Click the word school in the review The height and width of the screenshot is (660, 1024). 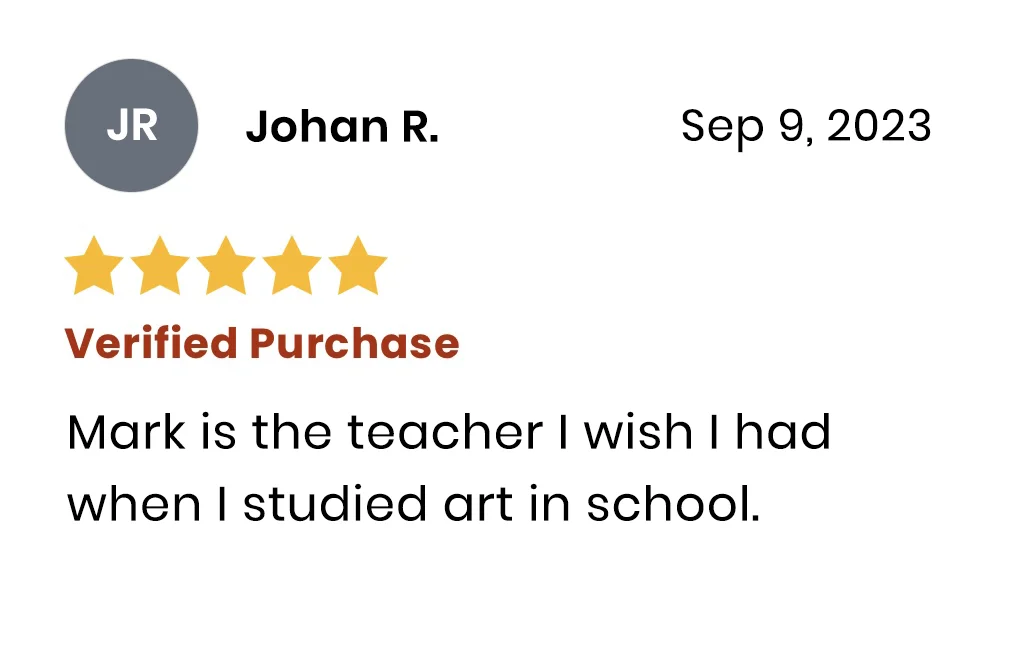[x=667, y=505]
